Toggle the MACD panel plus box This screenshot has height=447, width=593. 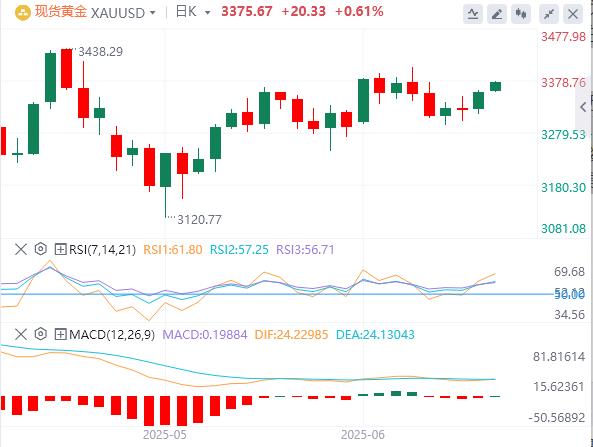(x=61, y=334)
